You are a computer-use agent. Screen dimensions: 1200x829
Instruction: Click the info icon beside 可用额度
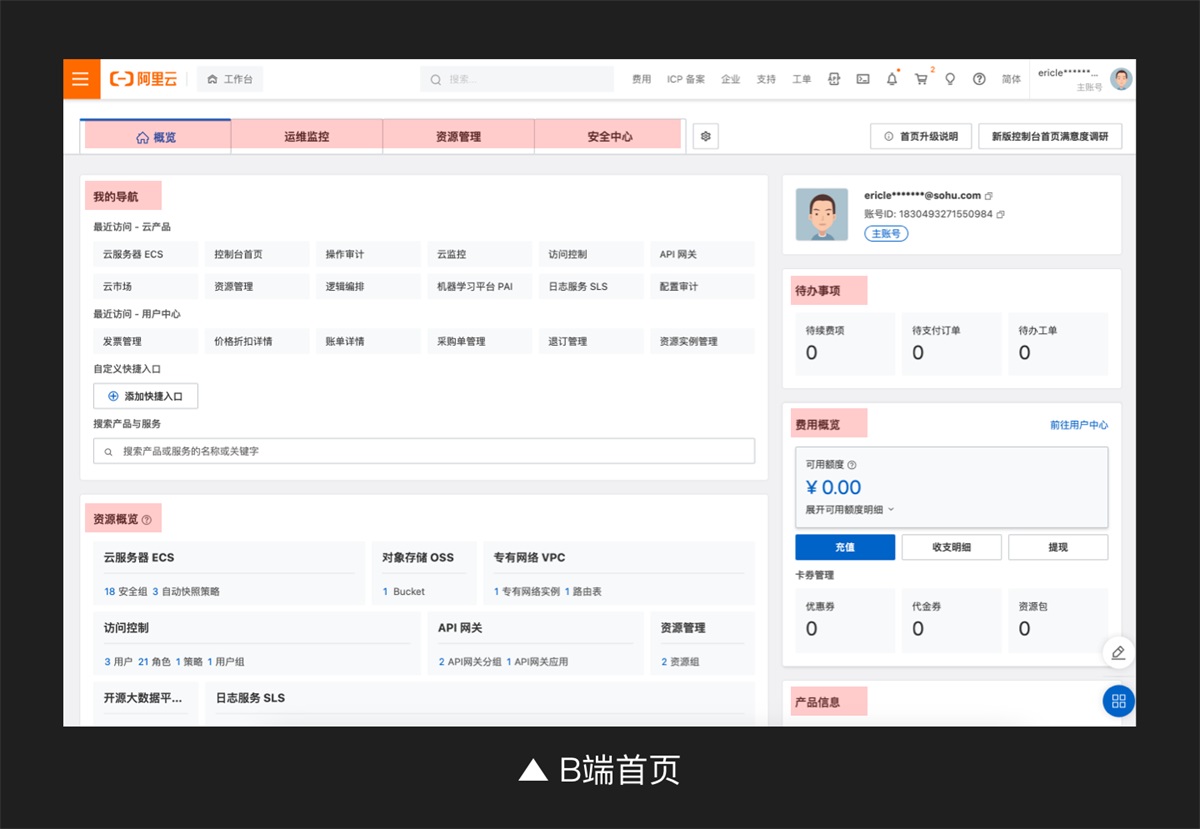[852, 464]
